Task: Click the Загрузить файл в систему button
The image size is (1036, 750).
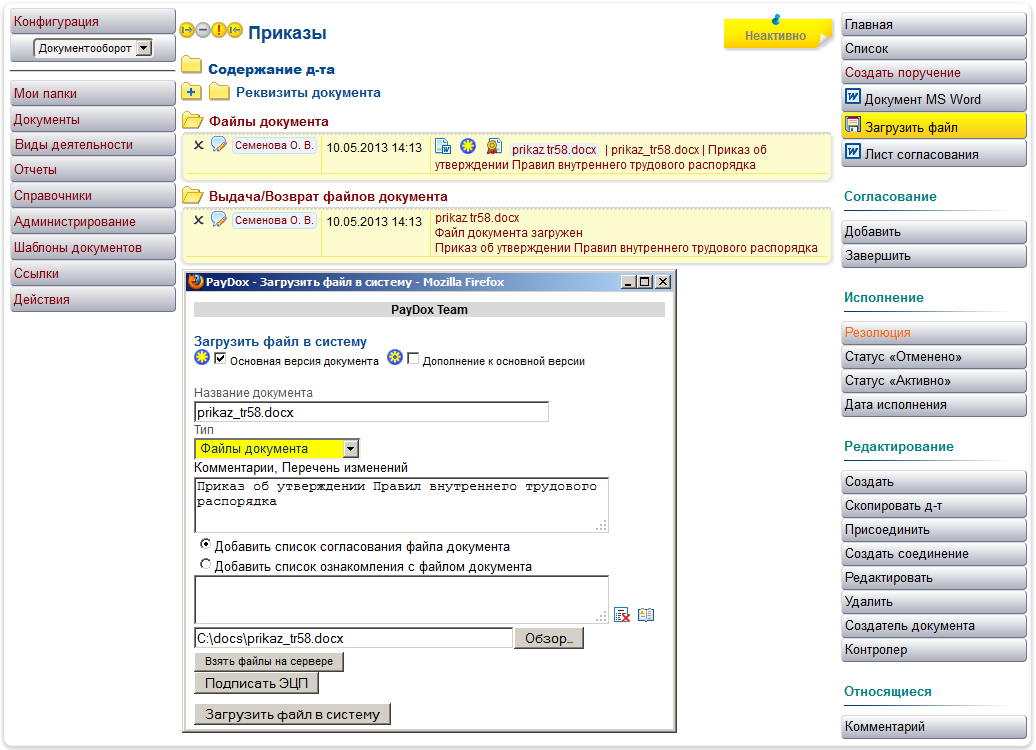Action: 292,714
